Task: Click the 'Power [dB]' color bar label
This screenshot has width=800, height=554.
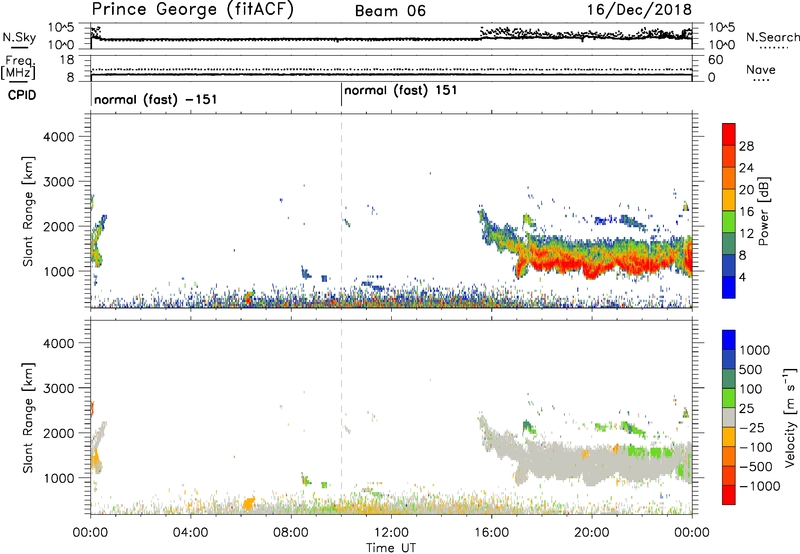Action: (764, 211)
